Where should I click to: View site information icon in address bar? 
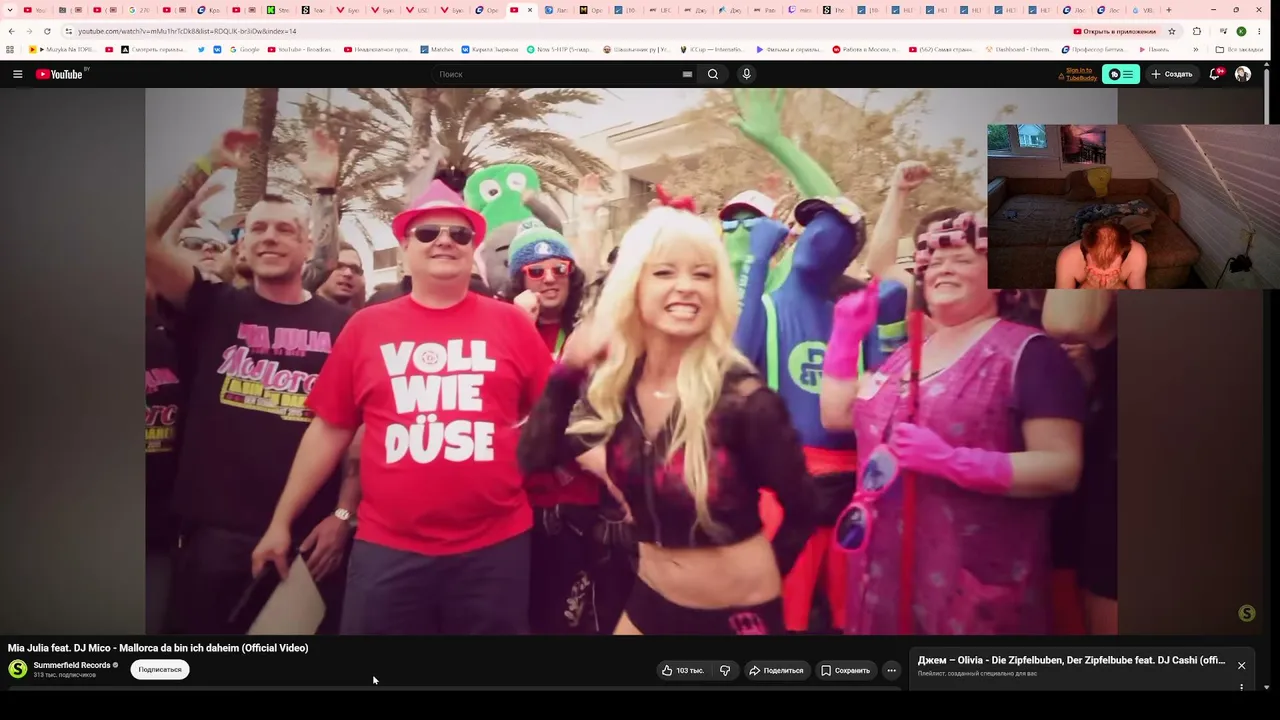(68, 31)
